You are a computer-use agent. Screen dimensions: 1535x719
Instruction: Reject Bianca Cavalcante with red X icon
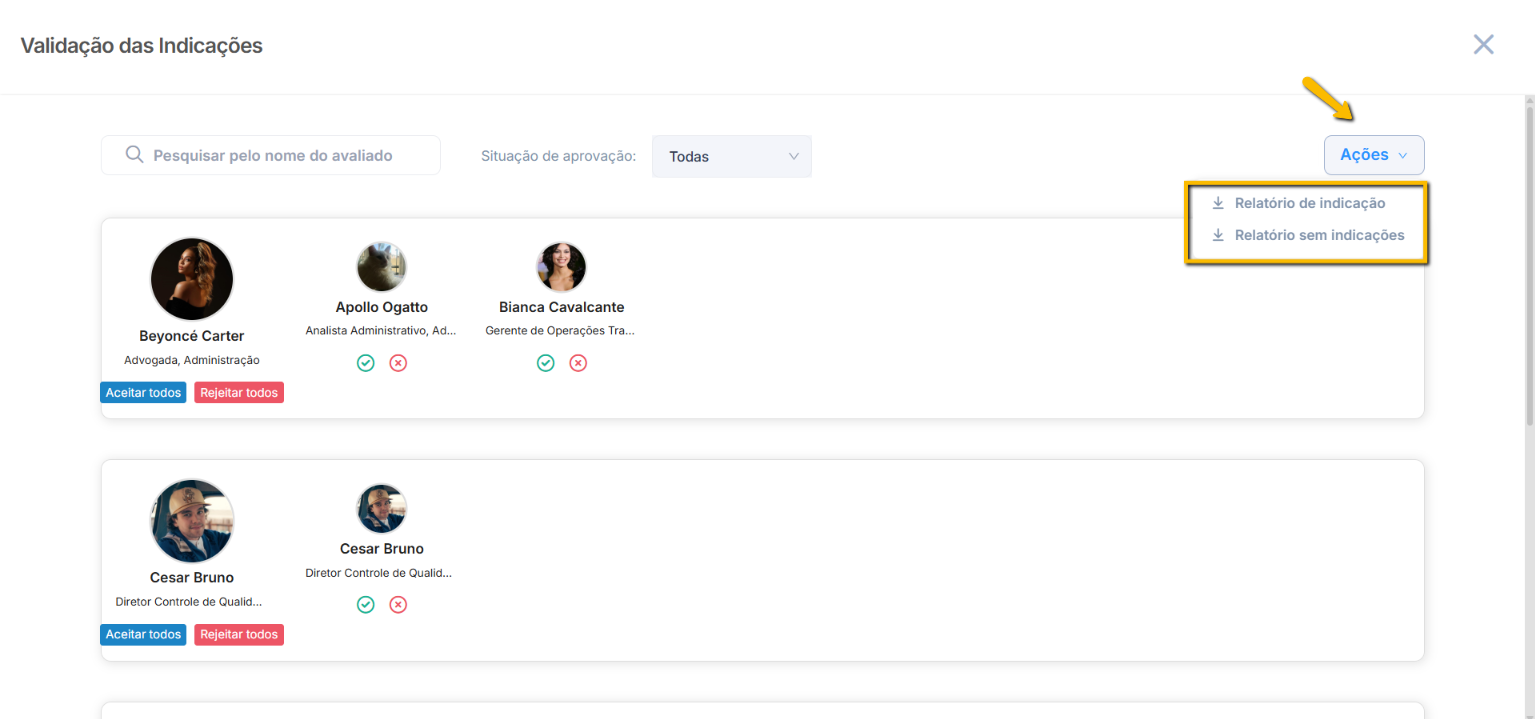coord(578,363)
